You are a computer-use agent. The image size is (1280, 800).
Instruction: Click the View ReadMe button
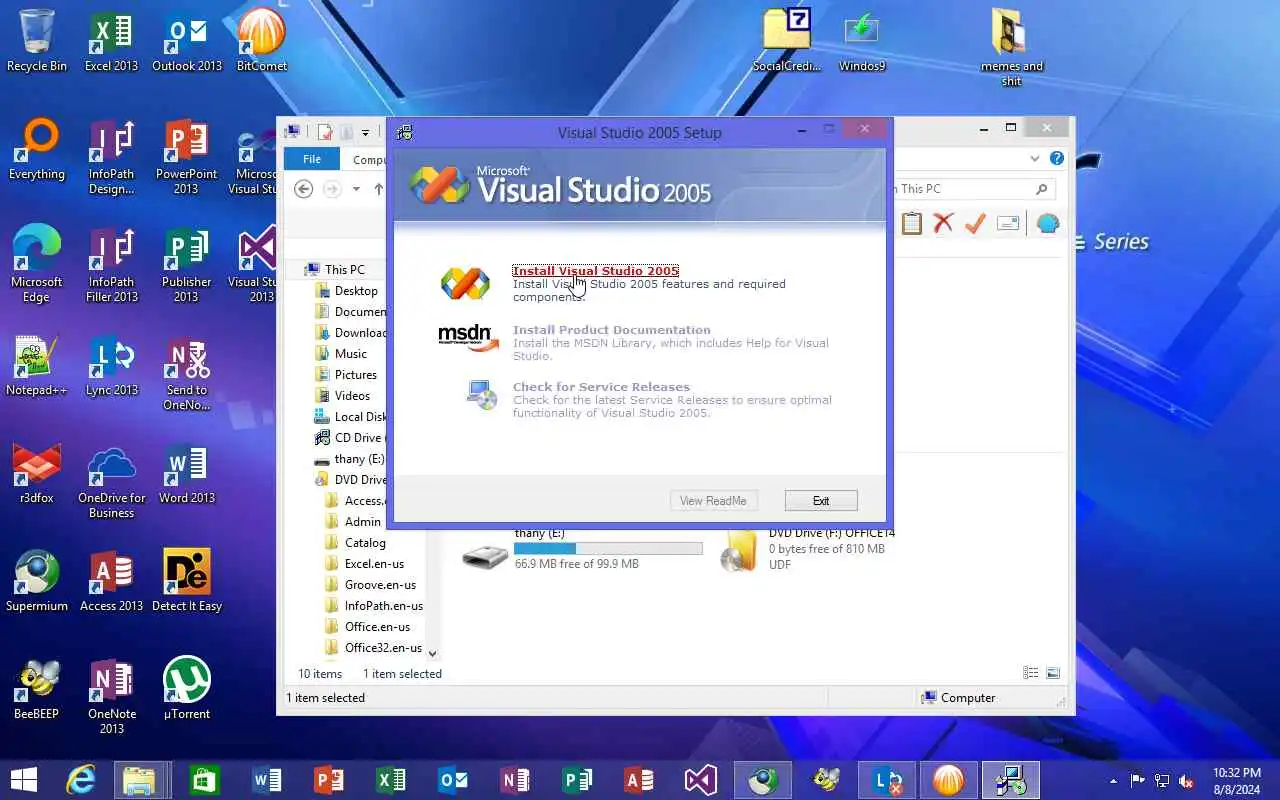coord(713,501)
